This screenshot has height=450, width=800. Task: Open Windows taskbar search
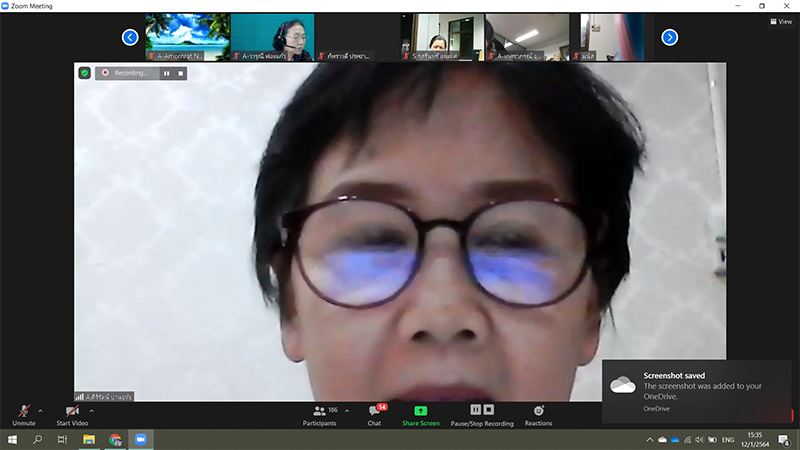(x=37, y=439)
